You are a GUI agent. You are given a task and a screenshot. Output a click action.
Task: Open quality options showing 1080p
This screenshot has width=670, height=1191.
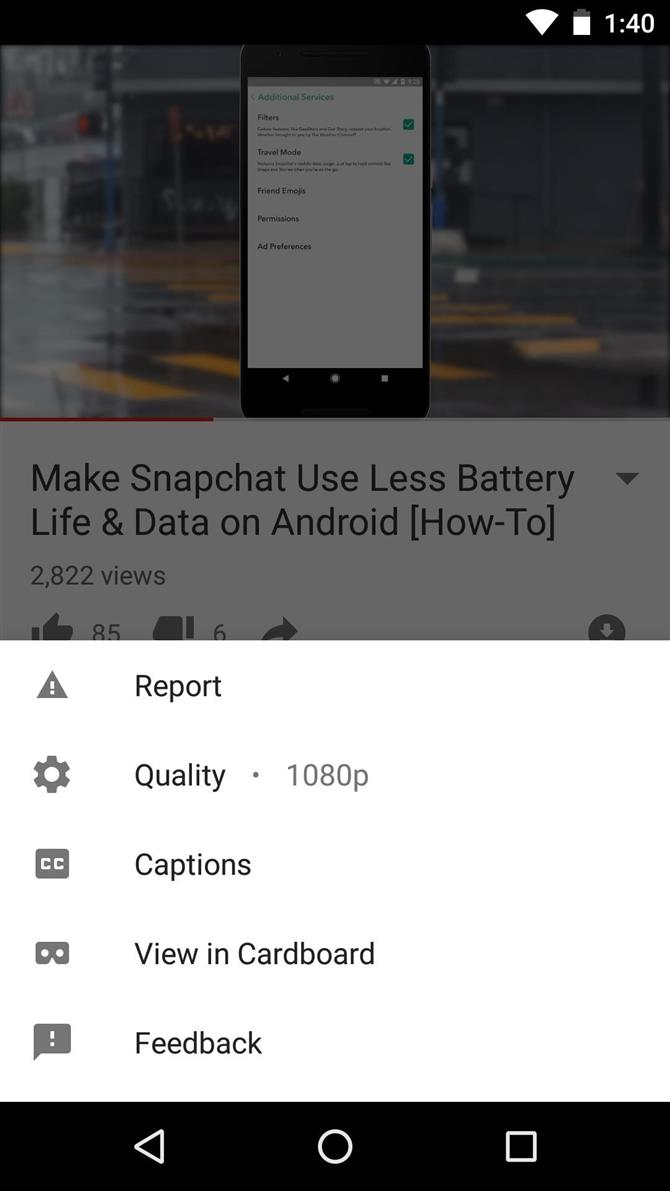[x=335, y=775]
